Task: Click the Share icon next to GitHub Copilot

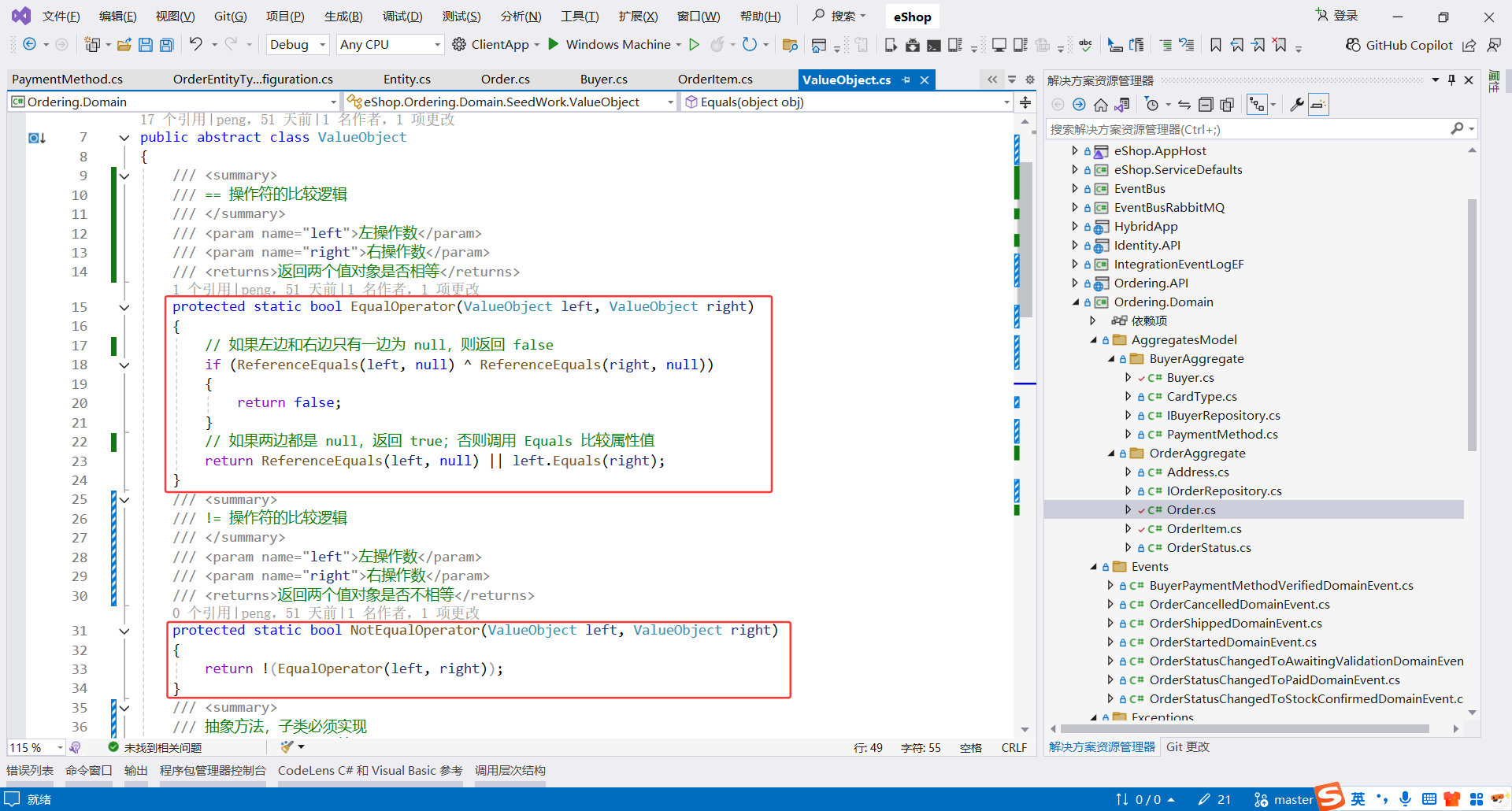Action: point(1469,45)
